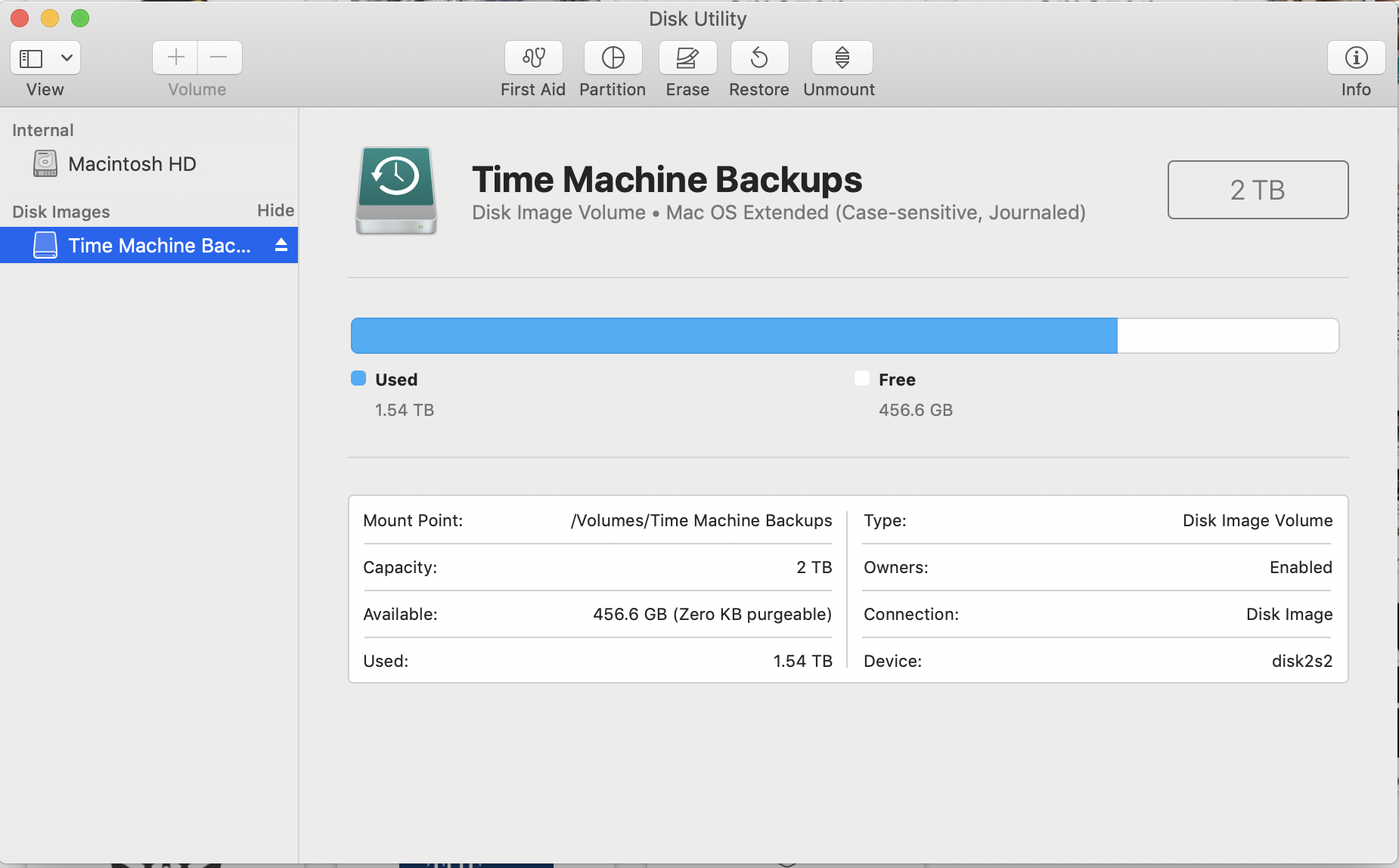Click the Macintosh HD drive icon
Viewport: 1399px width, 868px height.
[x=45, y=163]
